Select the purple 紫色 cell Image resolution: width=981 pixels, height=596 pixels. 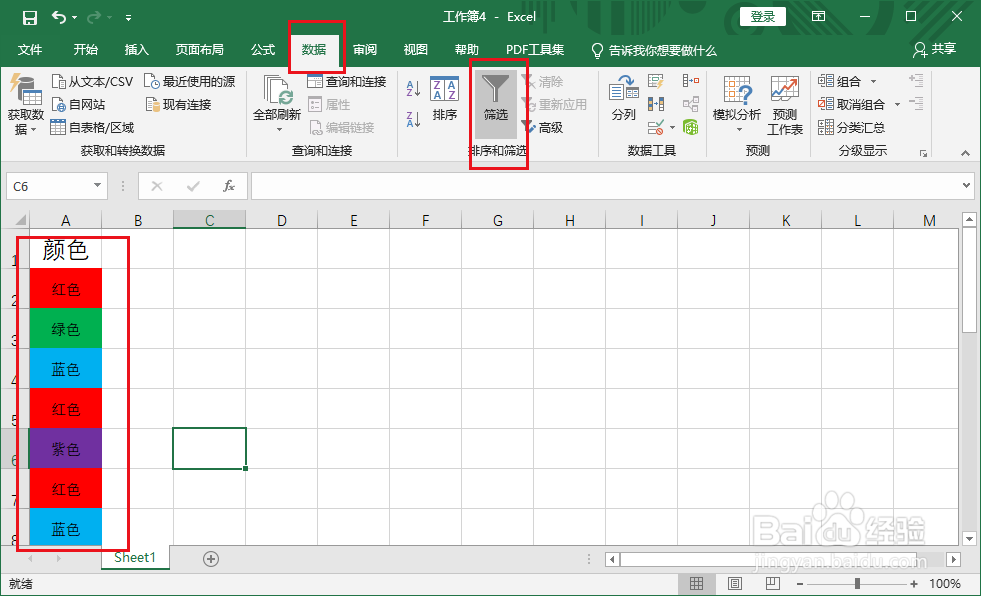pyautogui.click(x=66, y=449)
